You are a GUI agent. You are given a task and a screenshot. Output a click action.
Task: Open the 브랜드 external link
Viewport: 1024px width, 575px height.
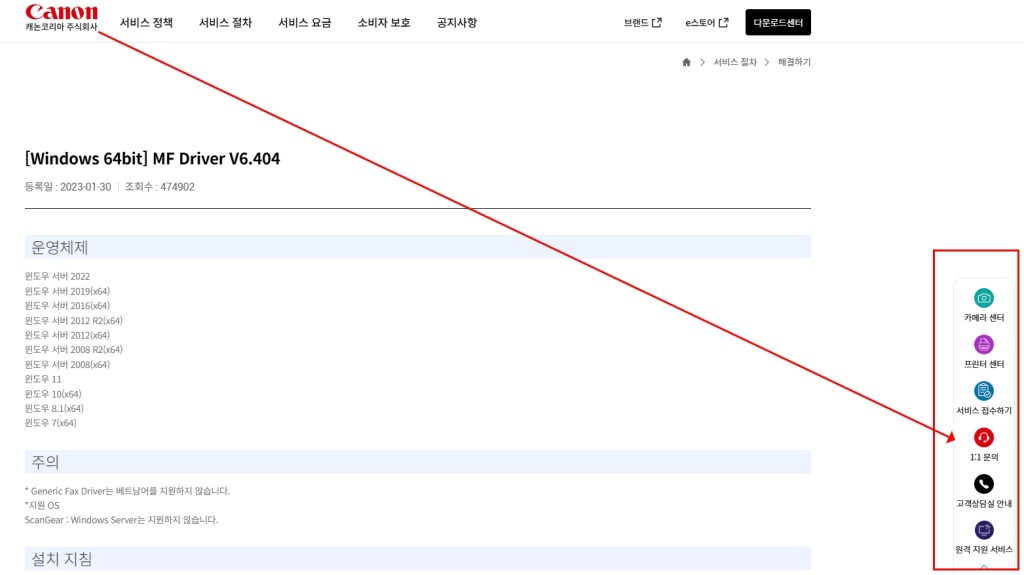pyautogui.click(x=642, y=23)
